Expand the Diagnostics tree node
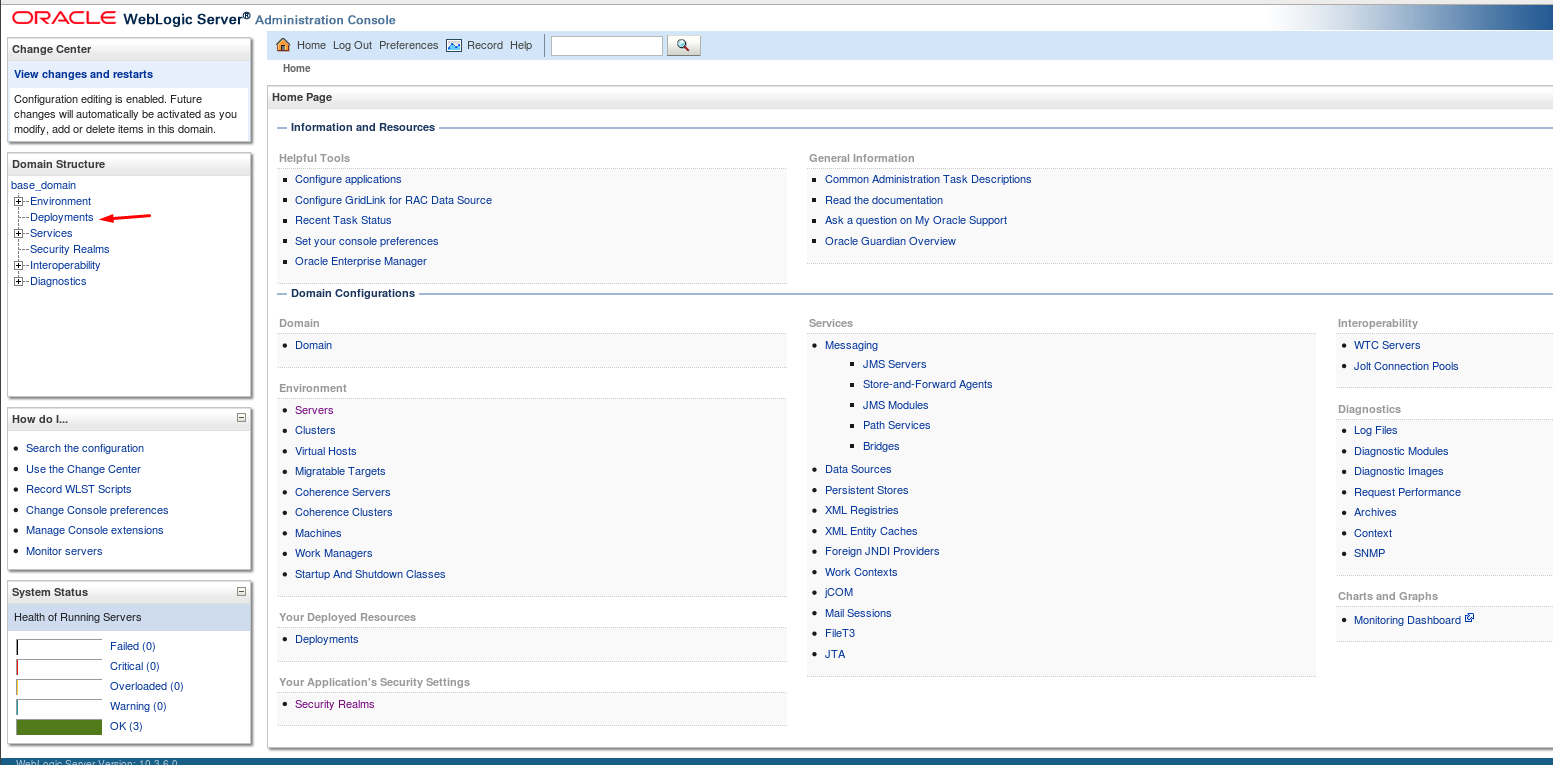This screenshot has height=765, width=1553. (19, 281)
